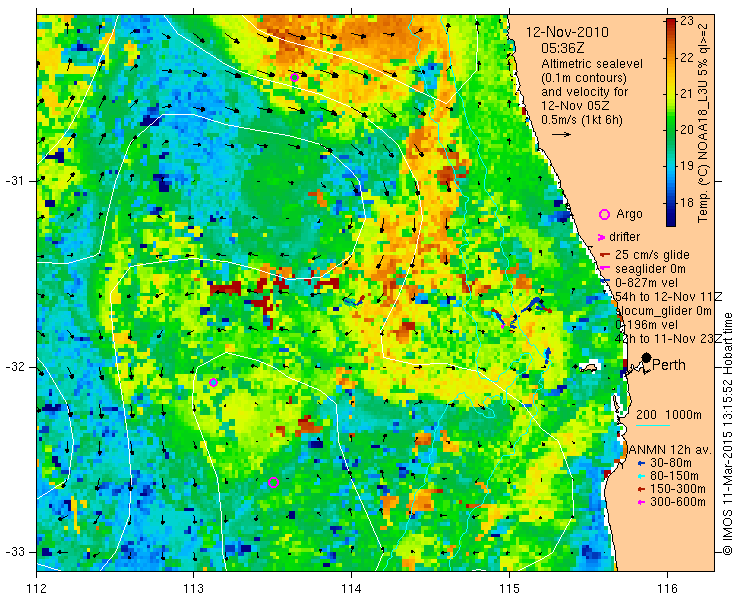Click the temperature colorbar at 23 degrees dark red
Viewport: 740px width, 600px height.
tap(671, 21)
